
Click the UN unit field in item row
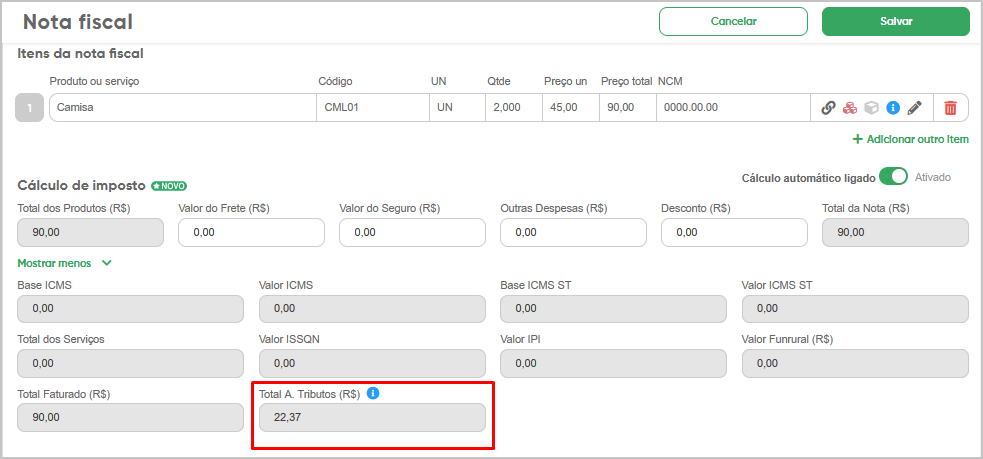pyautogui.click(x=457, y=107)
